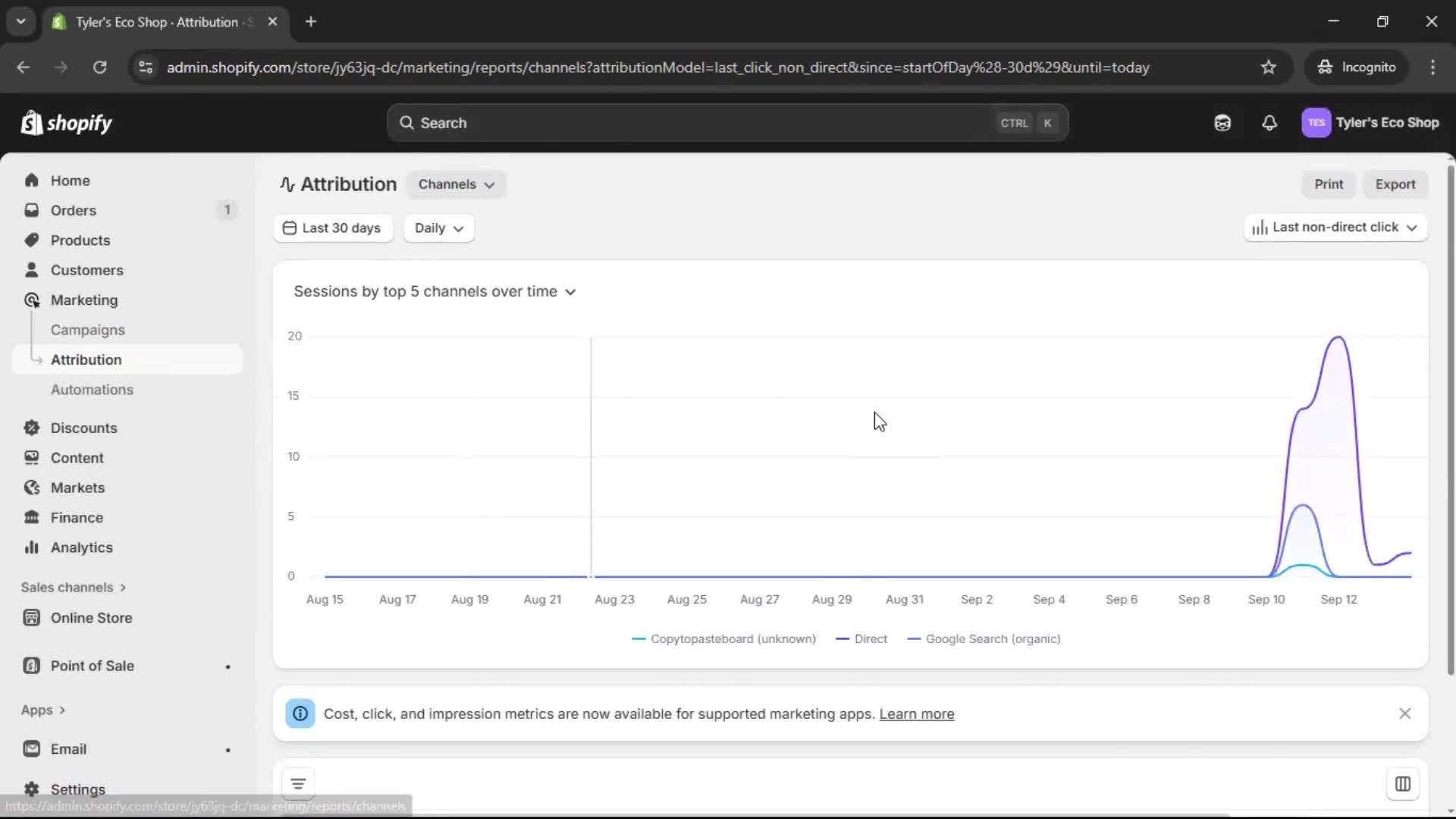Open the Last non-direct click model dropdown

tap(1334, 227)
